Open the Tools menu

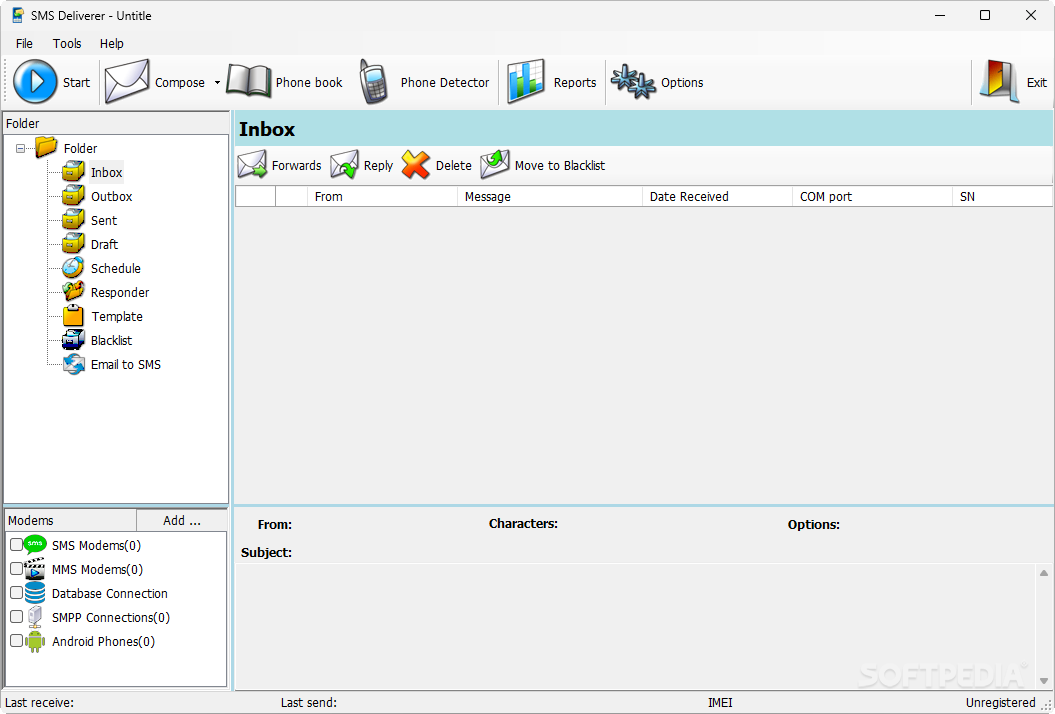[x=67, y=43]
